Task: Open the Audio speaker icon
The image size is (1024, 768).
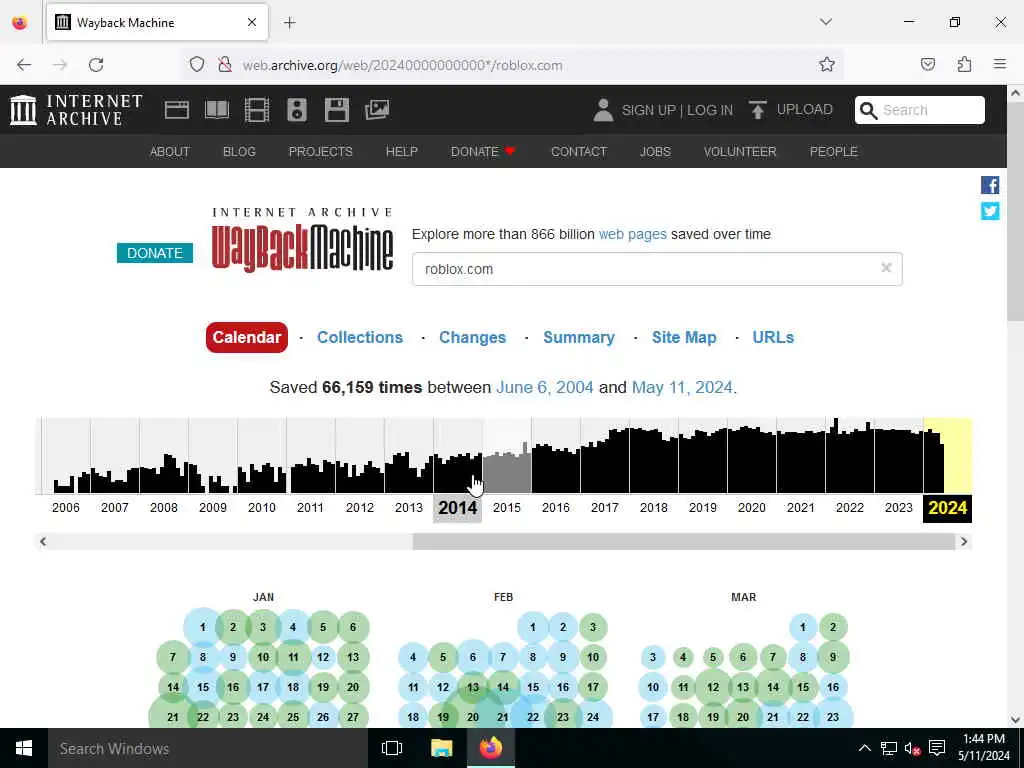Action: tap(296, 110)
